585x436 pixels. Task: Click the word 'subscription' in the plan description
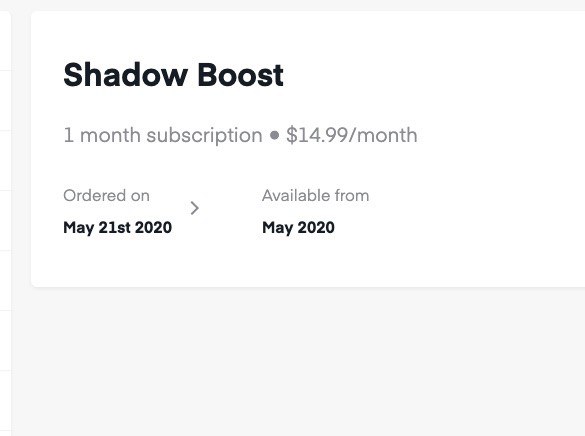pos(204,136)
